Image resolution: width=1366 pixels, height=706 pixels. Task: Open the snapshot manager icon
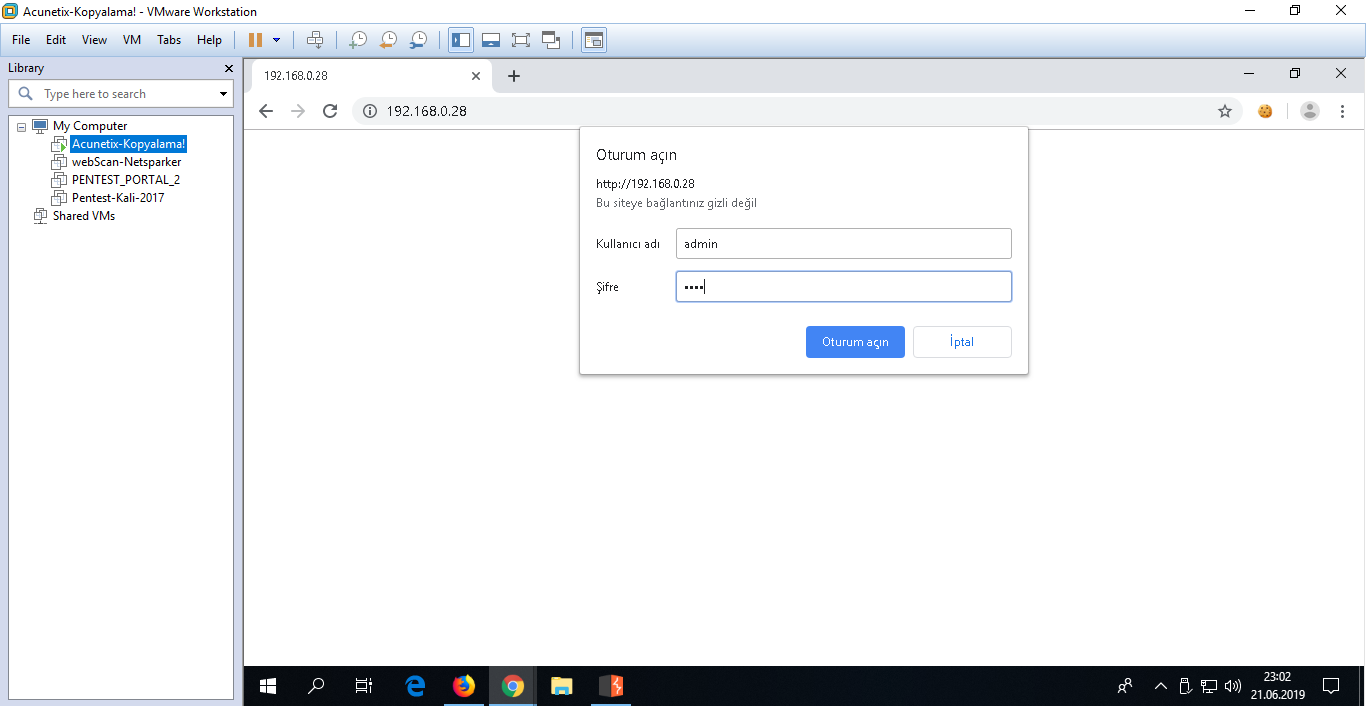pyautogui.click(x=418, y=40)
